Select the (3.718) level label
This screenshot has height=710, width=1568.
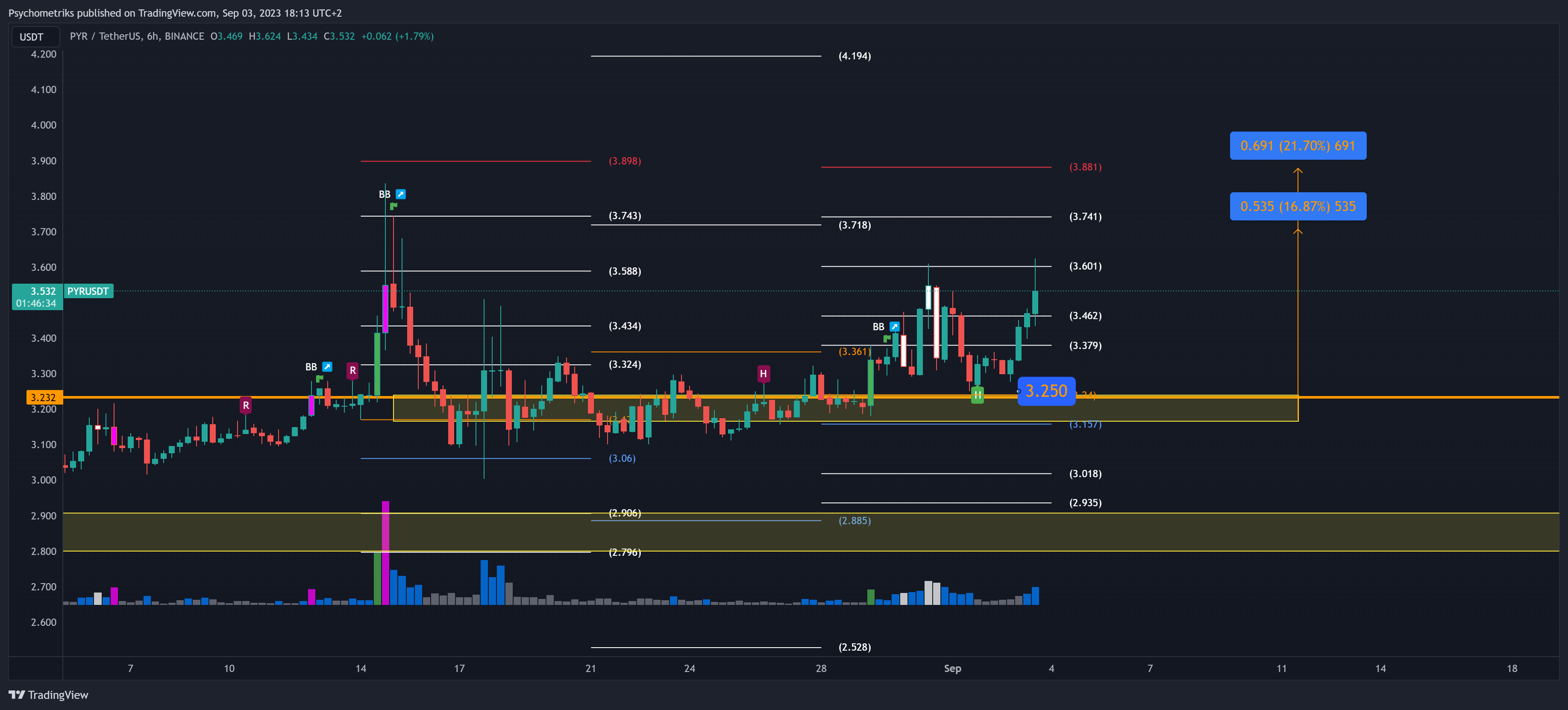click(x=854, y=225)
